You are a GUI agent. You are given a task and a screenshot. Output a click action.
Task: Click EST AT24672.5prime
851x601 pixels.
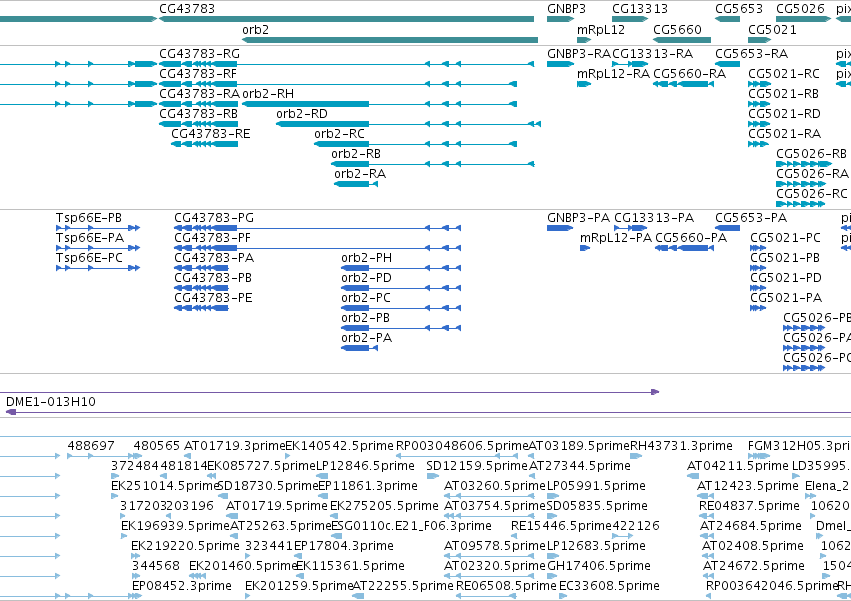pyautogui.click(x=753, y=566)
